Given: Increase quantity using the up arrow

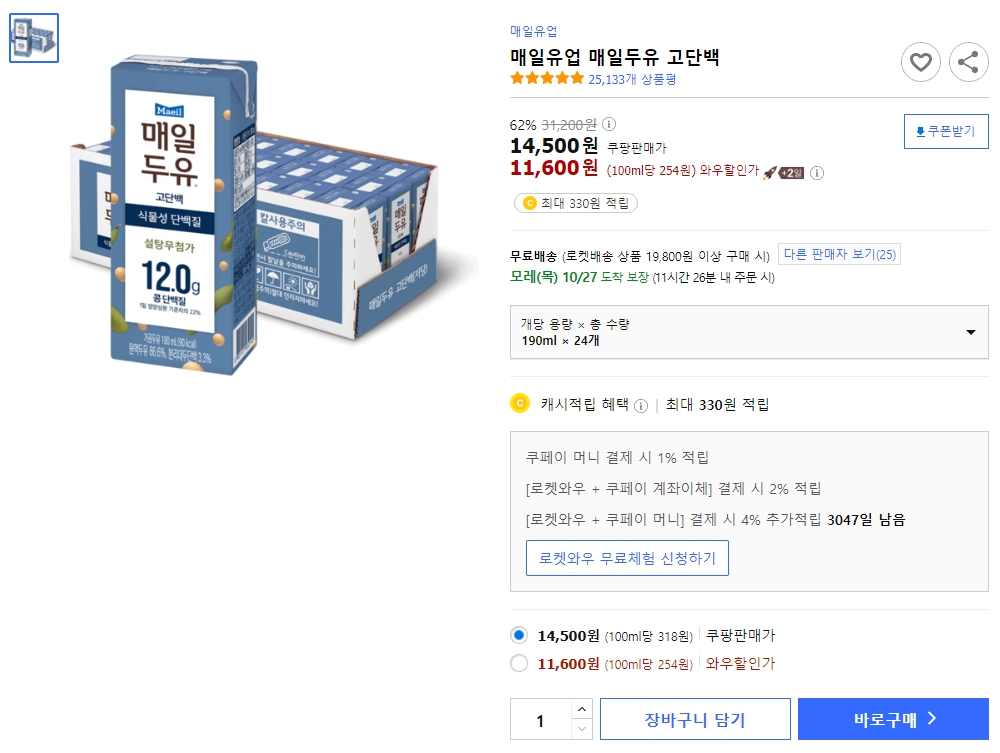Looking at the screenshot, I should (x=581, y=711).
